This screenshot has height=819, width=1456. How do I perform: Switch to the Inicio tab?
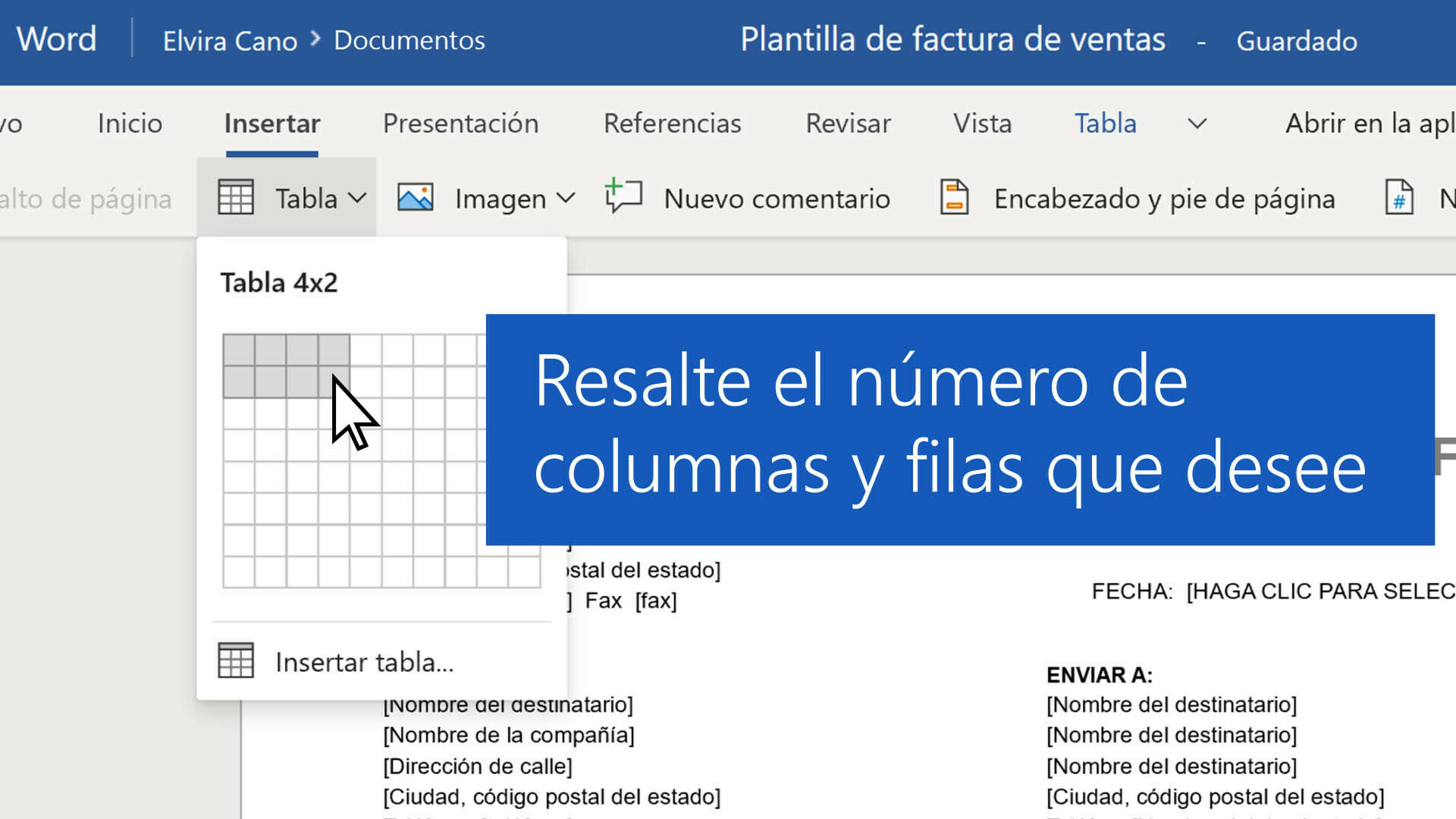pyautogui.click(x=130, y=124)
